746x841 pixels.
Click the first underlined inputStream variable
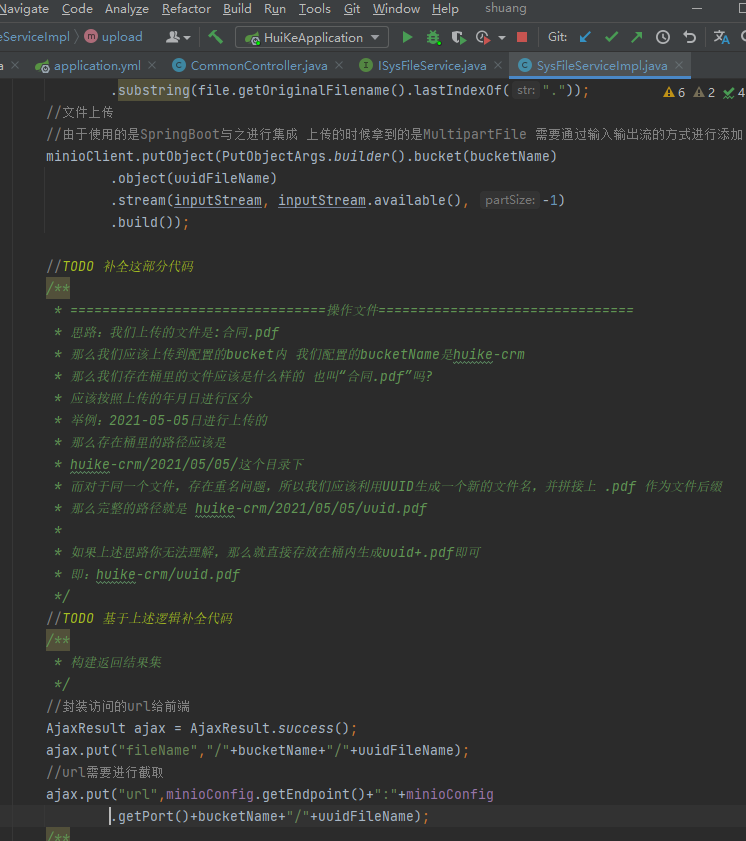coord(218,200)
